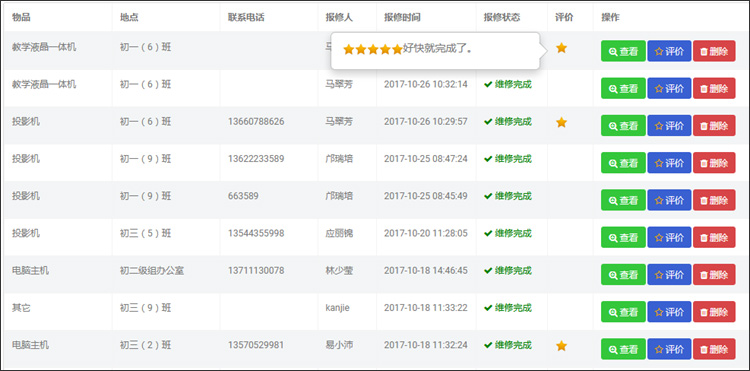The image size is (750, 371).
Task: Click the 报修状态 column header
Action: point(502,18)
